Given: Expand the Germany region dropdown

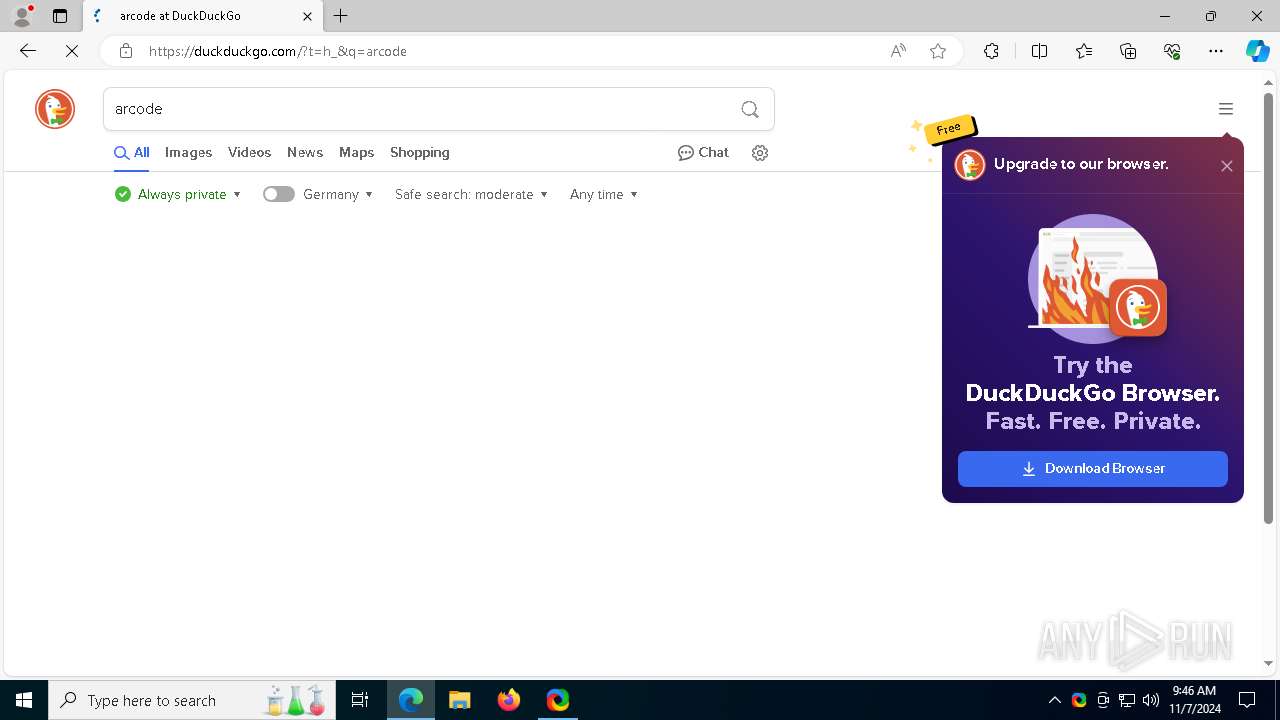Looking at the screenshot, I should [338, 194].
